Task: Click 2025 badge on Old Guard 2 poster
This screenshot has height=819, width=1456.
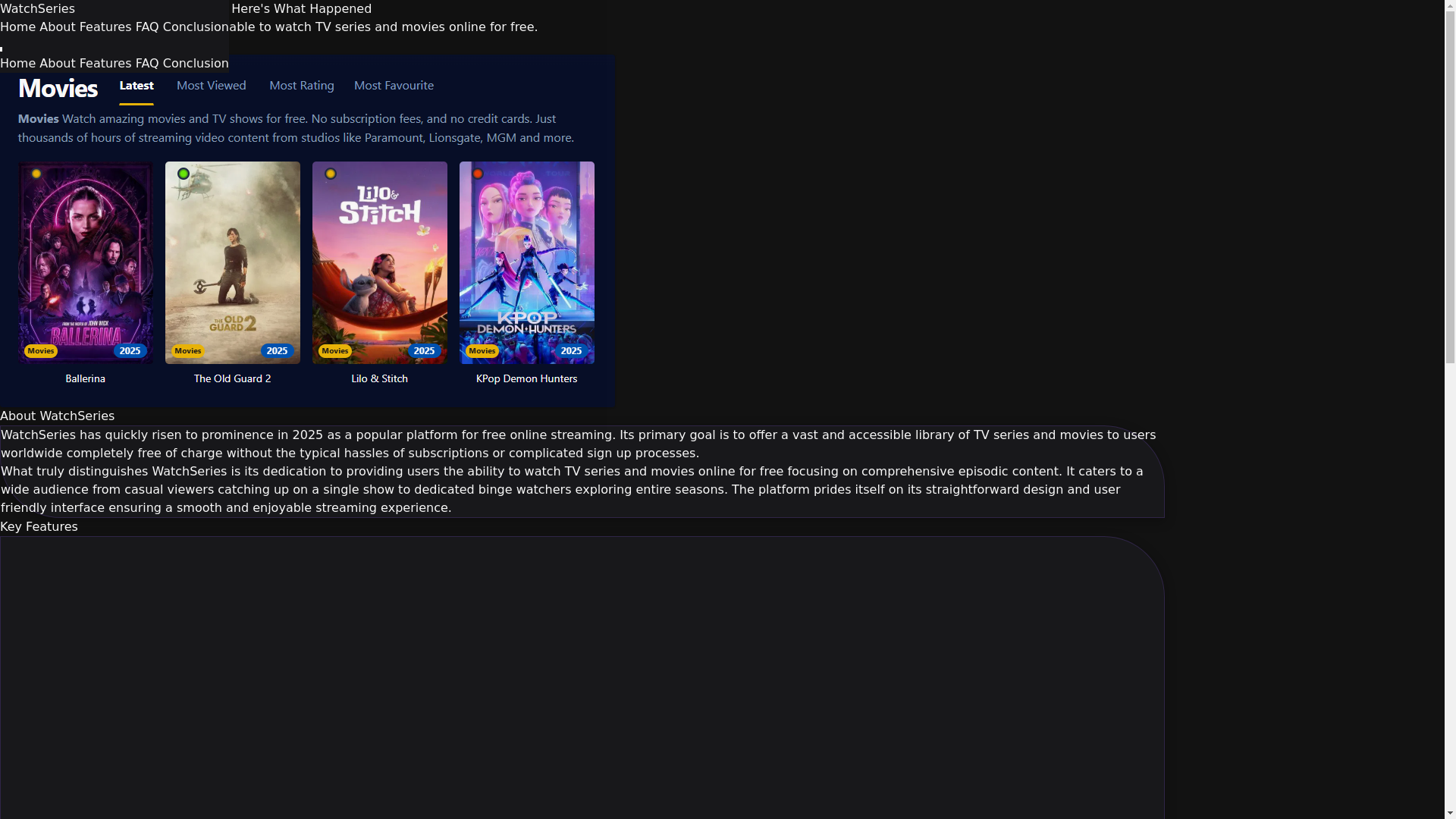Action: 278,351
